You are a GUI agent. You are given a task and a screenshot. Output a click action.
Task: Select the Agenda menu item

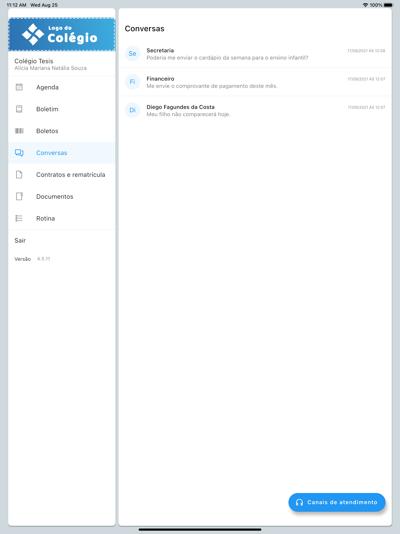62,87
